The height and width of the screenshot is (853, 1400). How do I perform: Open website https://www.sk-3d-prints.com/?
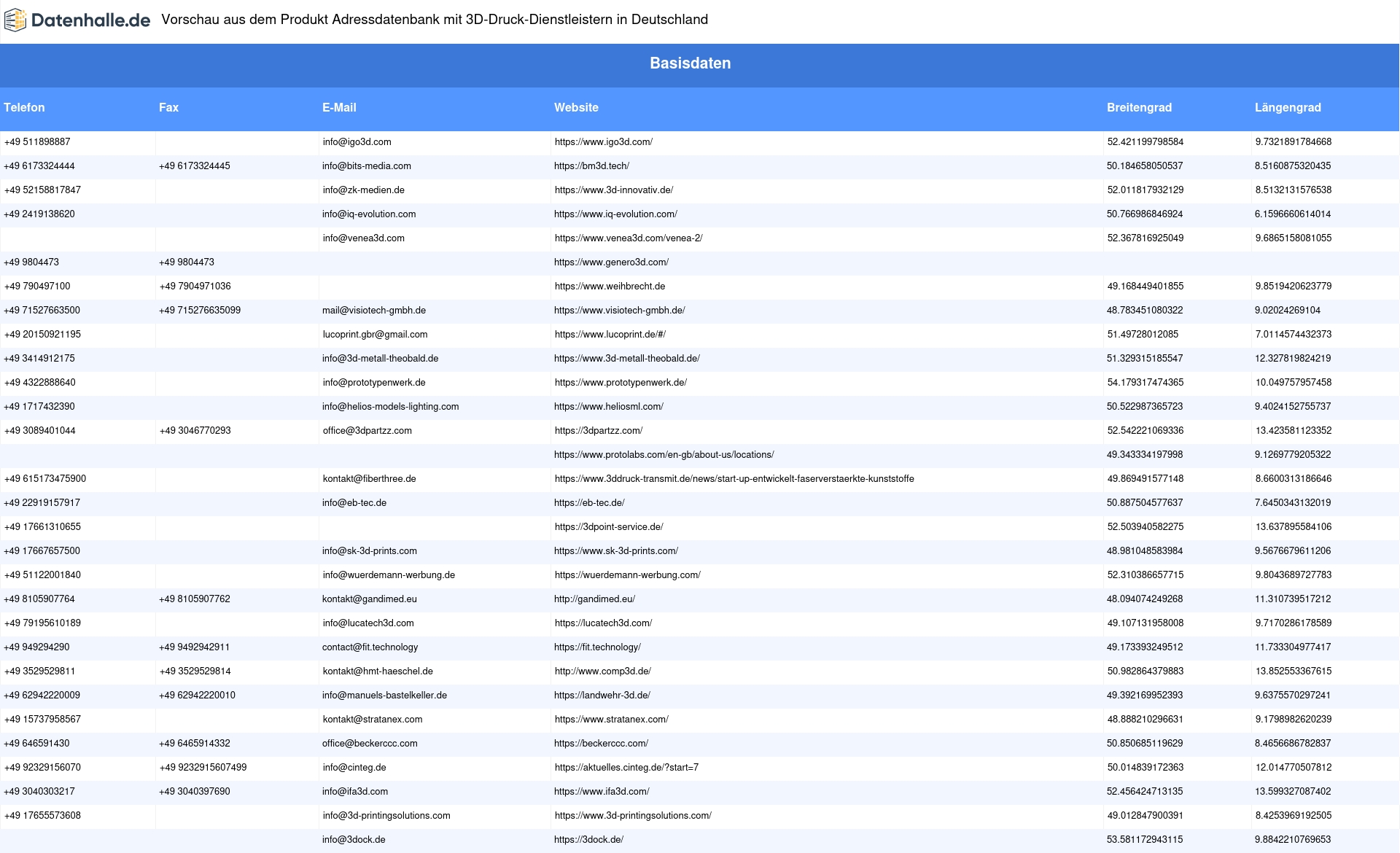pyautogui.click(x=616, y=551)
